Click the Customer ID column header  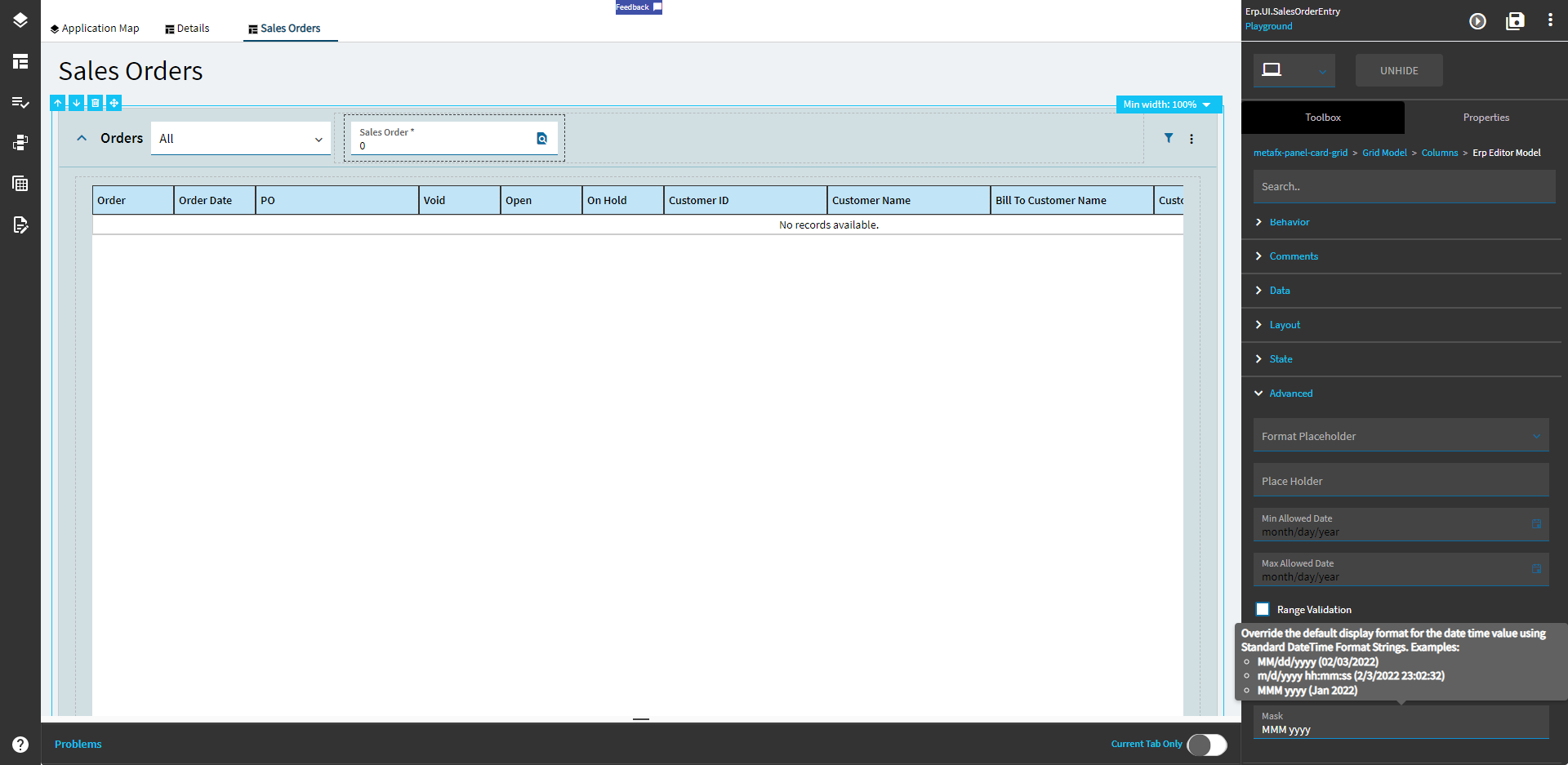click(x=746, y=200)
